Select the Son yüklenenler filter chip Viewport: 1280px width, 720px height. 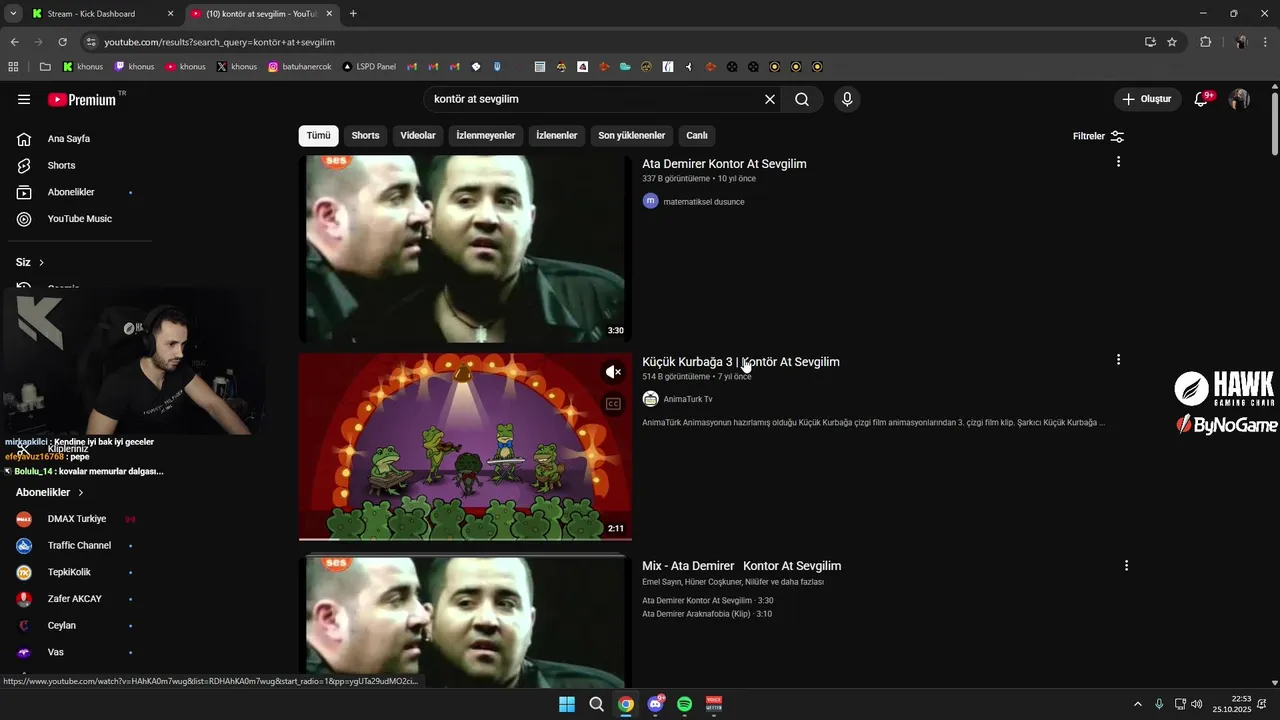[x=631, y=136]
